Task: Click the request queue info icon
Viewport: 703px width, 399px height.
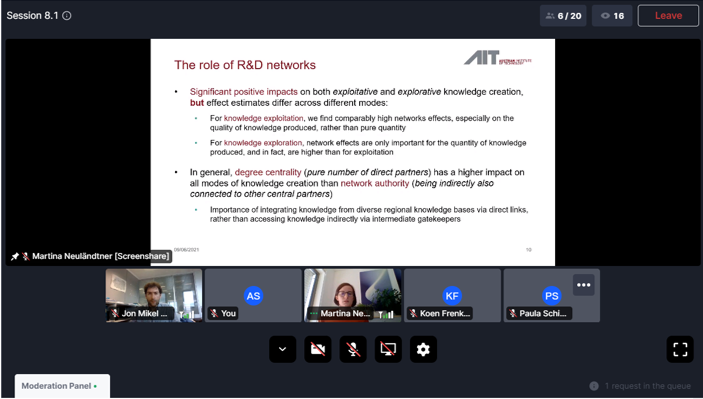Action: 594,386
